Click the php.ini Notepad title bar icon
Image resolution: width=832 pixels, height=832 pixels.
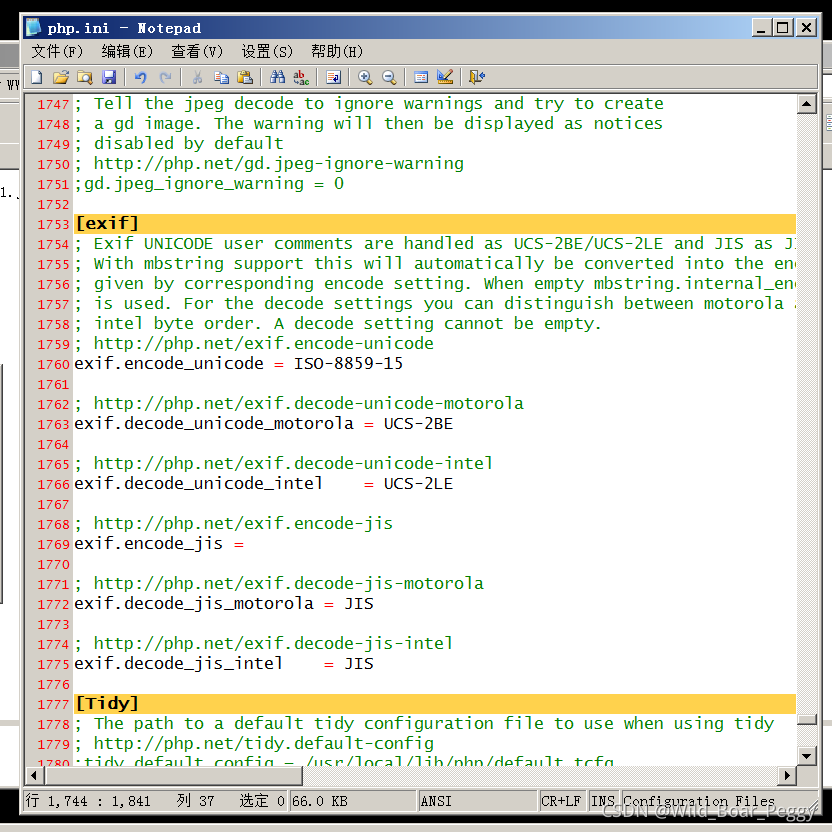33,27
